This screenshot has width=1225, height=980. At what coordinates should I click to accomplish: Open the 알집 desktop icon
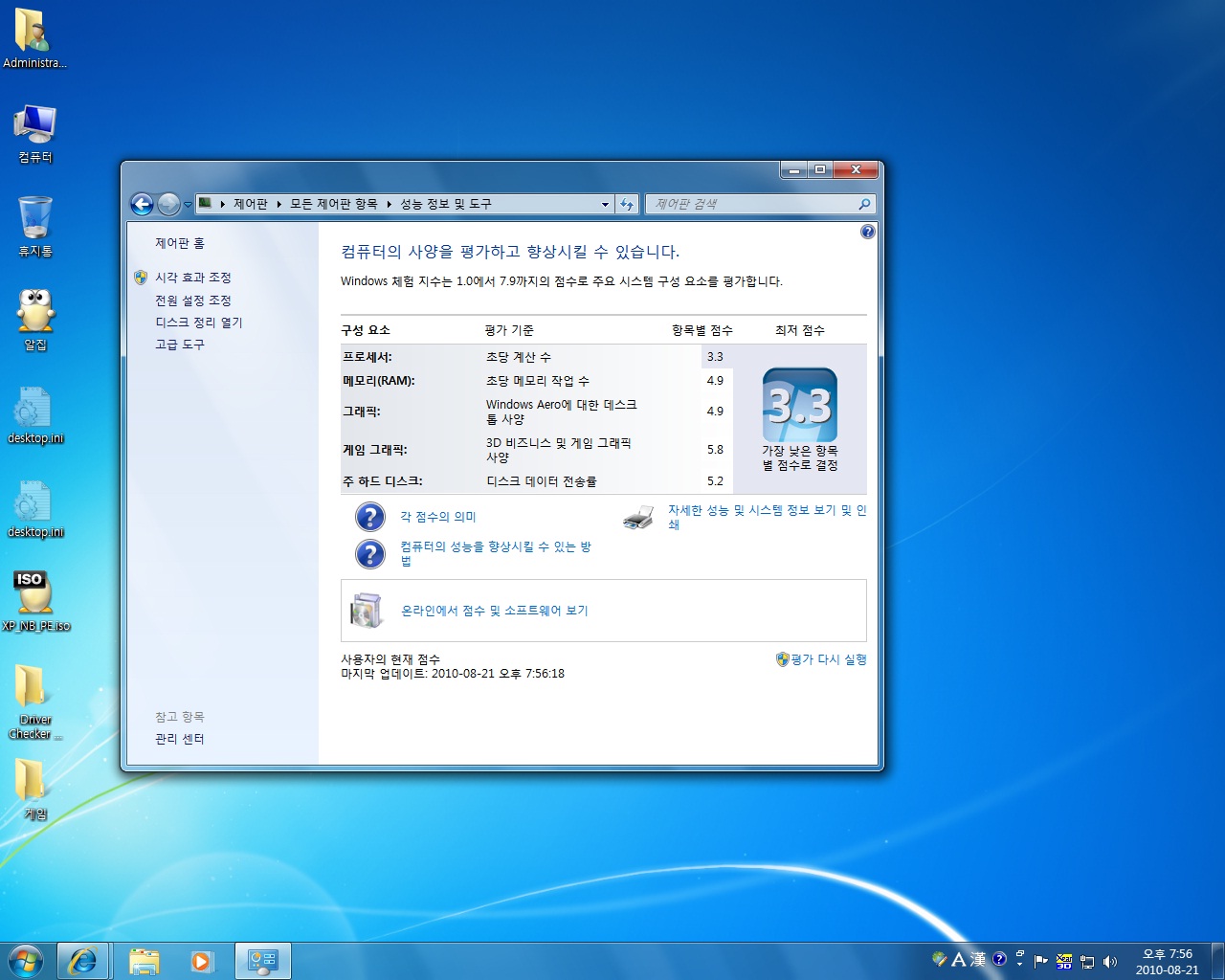(35, 321)
